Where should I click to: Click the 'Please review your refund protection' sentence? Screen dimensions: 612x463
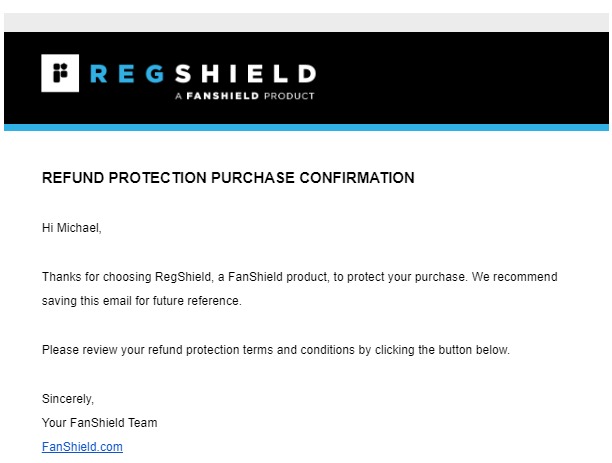point(276,350)
